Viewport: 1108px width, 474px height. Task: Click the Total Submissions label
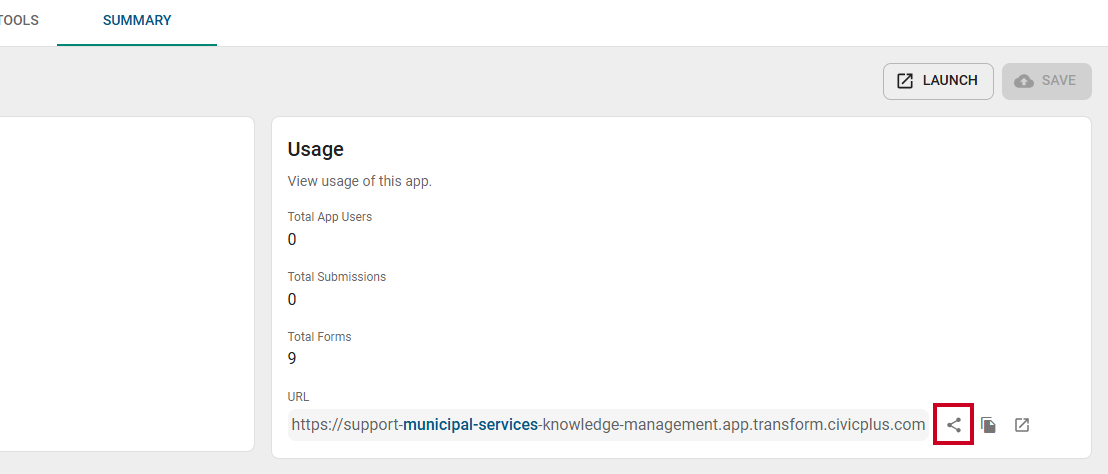tap(337, 277)
